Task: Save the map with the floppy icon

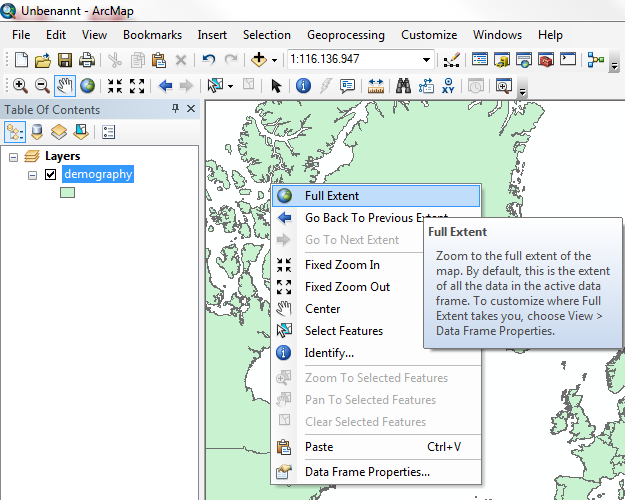Action: [65, 60]
